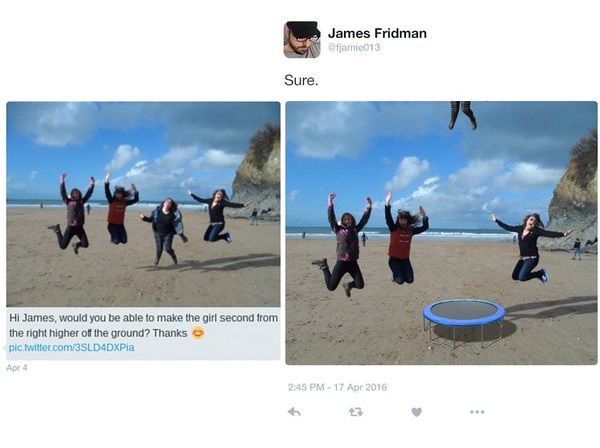Click the girl in red top, original photo

pyautogui.click(x=119, y=209)
